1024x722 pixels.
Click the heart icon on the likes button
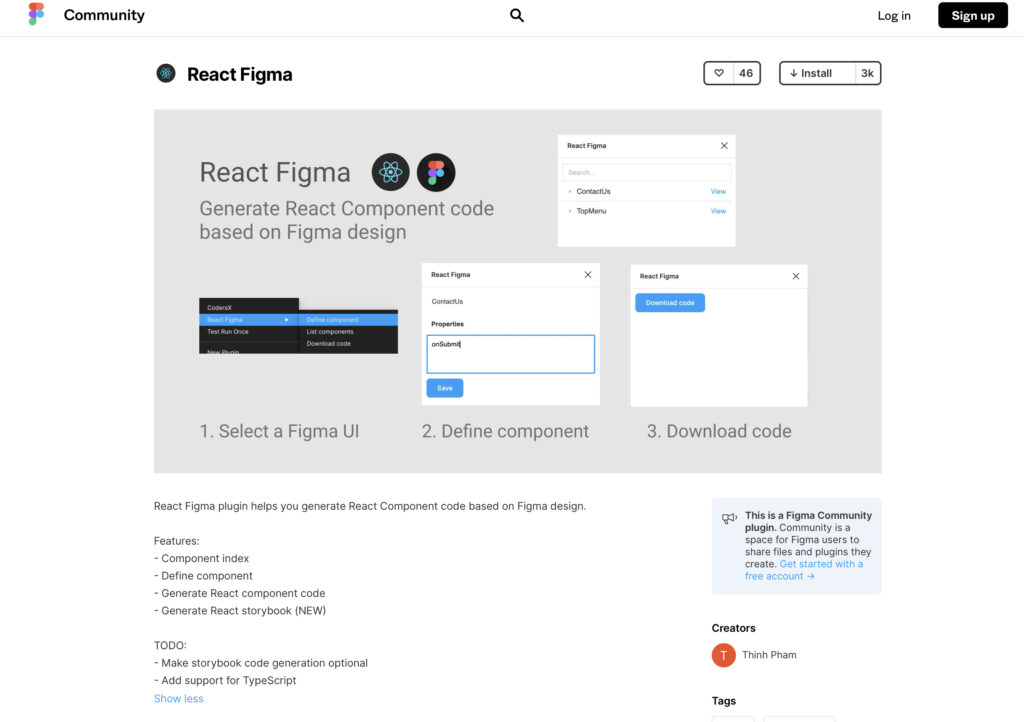[x=718, y=72]
